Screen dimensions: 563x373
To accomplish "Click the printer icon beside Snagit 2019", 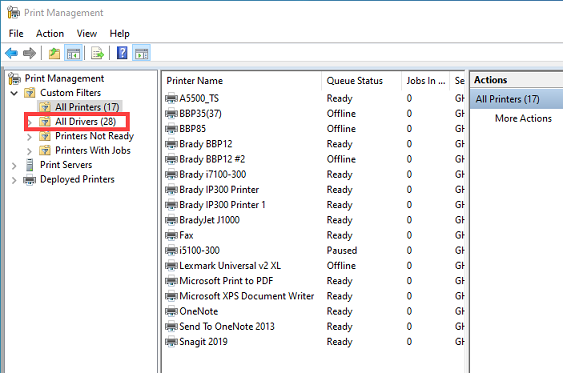I will point(171,342).
